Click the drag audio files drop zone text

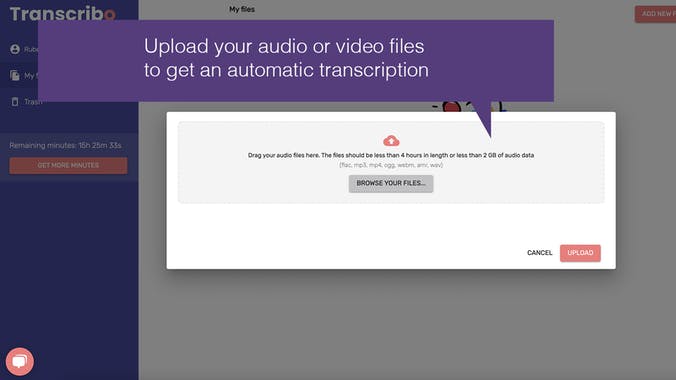pyautogui.click(x=391, y=155)
